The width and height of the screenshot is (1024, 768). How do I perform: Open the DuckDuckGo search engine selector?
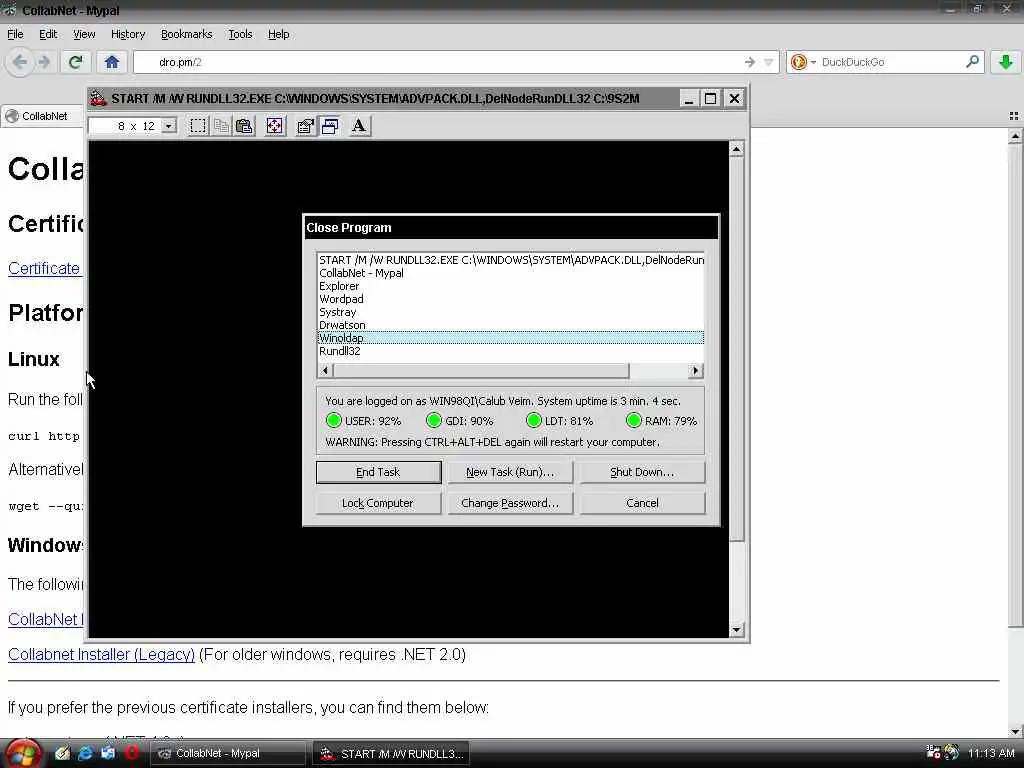[x=803, y=62]
